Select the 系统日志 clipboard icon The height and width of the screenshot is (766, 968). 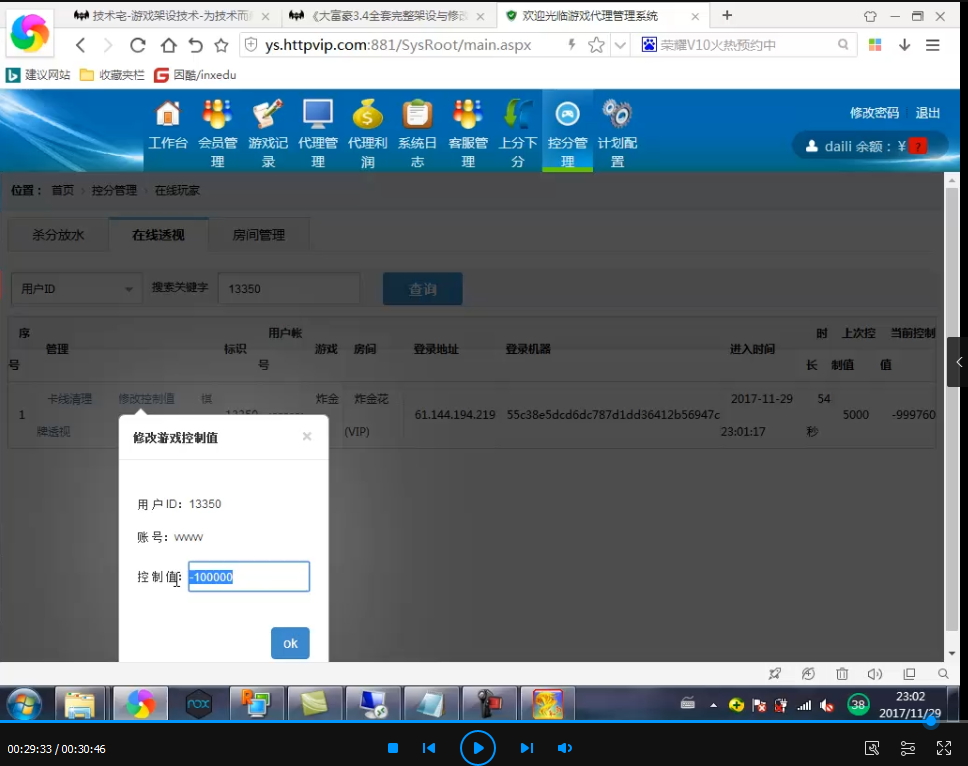point(417,116)
